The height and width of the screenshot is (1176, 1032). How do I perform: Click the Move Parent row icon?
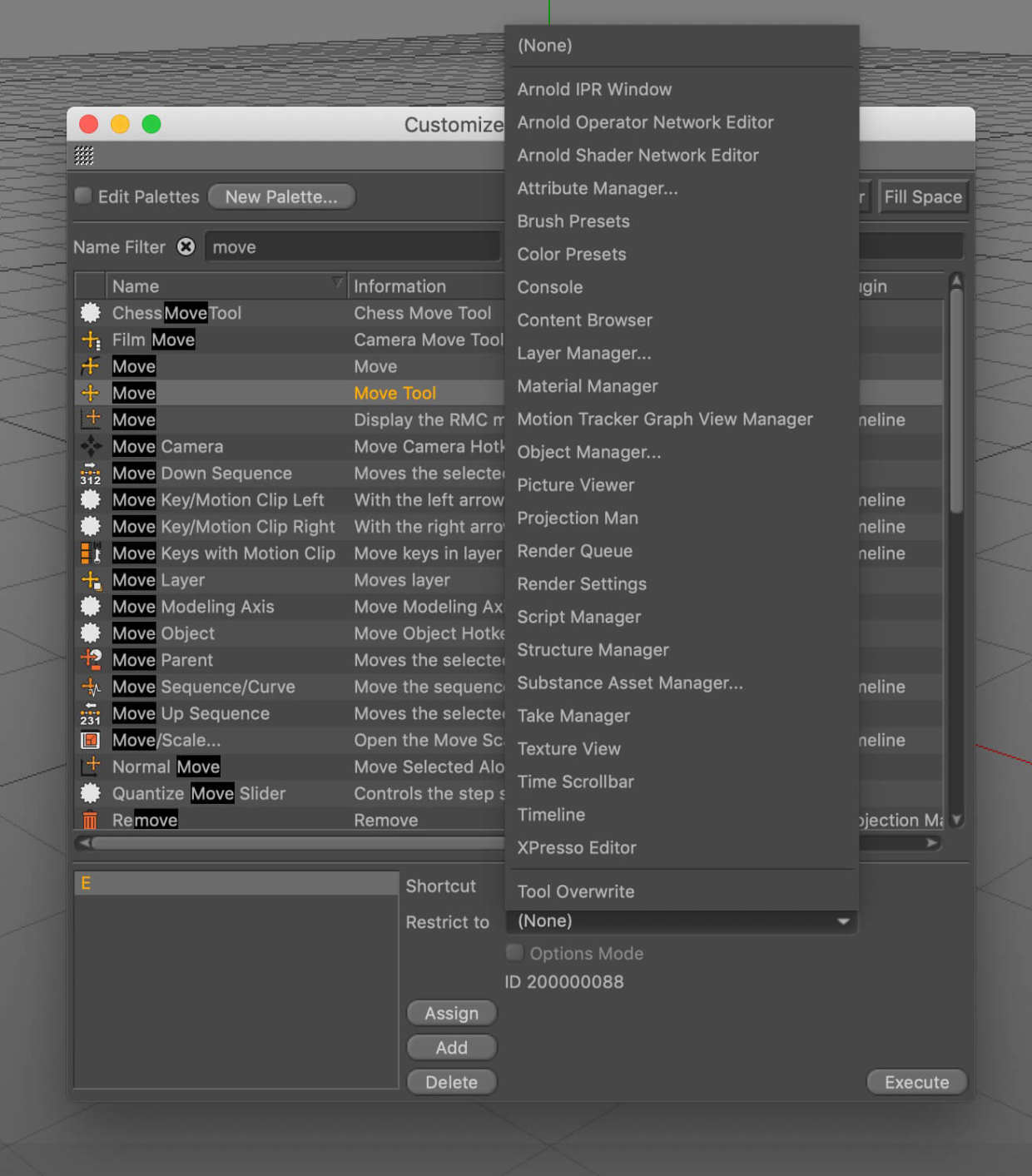pos(90,660)
